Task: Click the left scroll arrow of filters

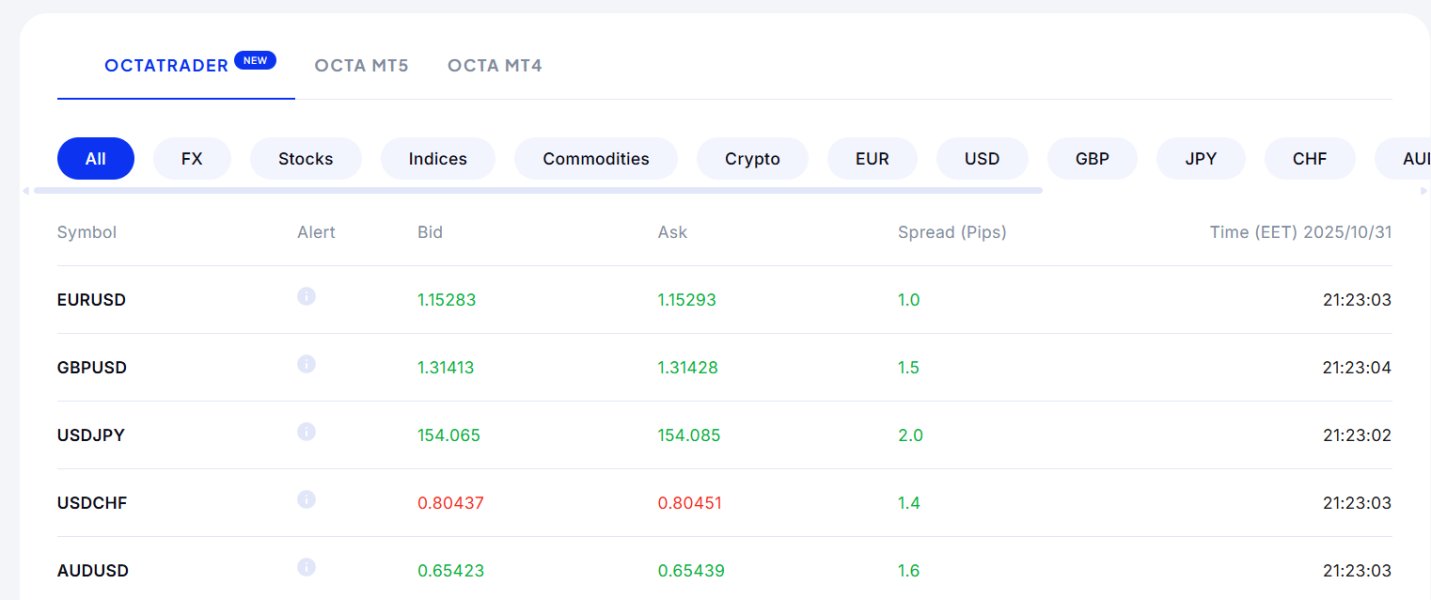Action: click(x=26, y=190)
